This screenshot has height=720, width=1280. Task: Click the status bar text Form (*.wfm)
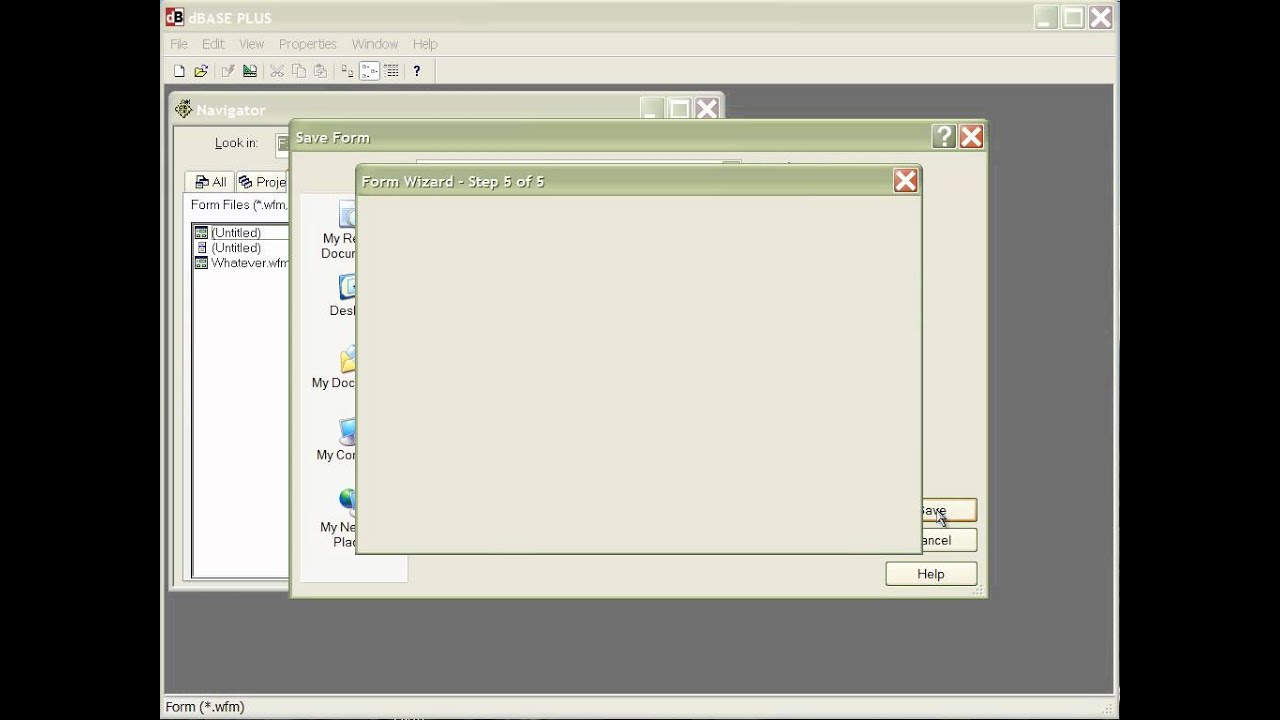[205, 707]
